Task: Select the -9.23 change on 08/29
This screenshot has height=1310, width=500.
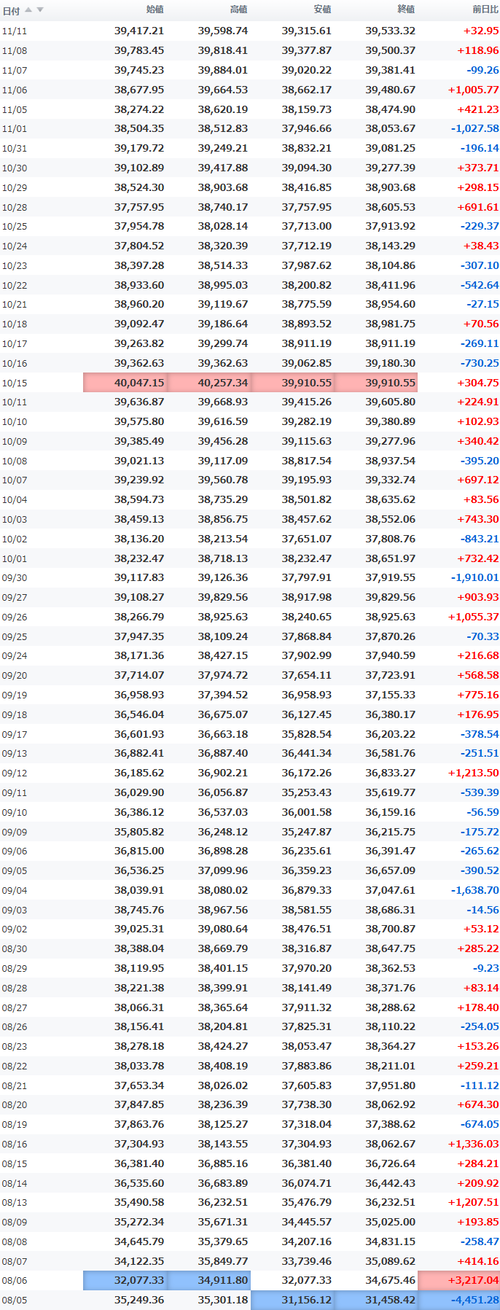Action: point(485,967)
